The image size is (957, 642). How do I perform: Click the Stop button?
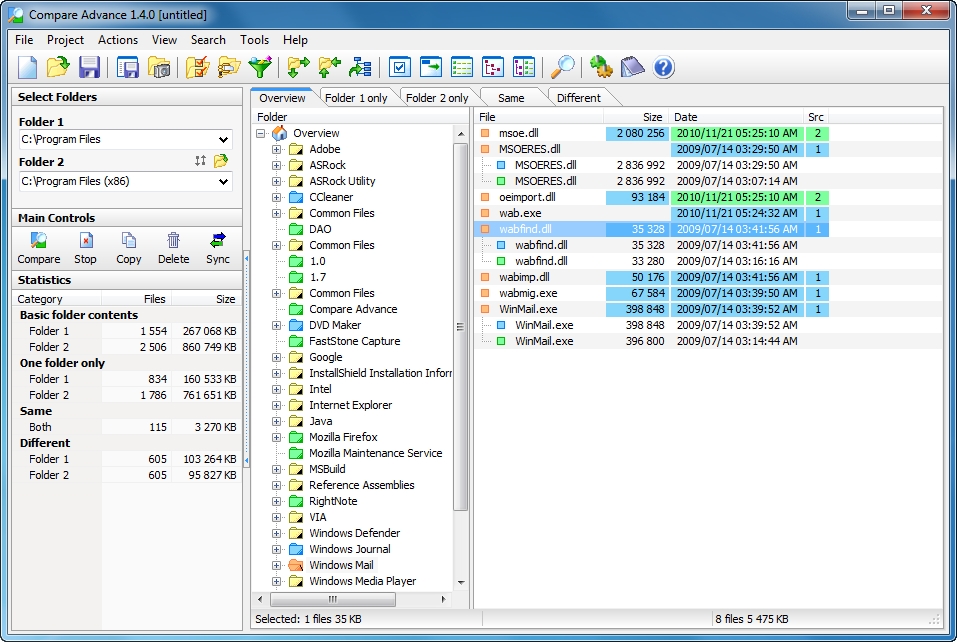coord(85,248)
